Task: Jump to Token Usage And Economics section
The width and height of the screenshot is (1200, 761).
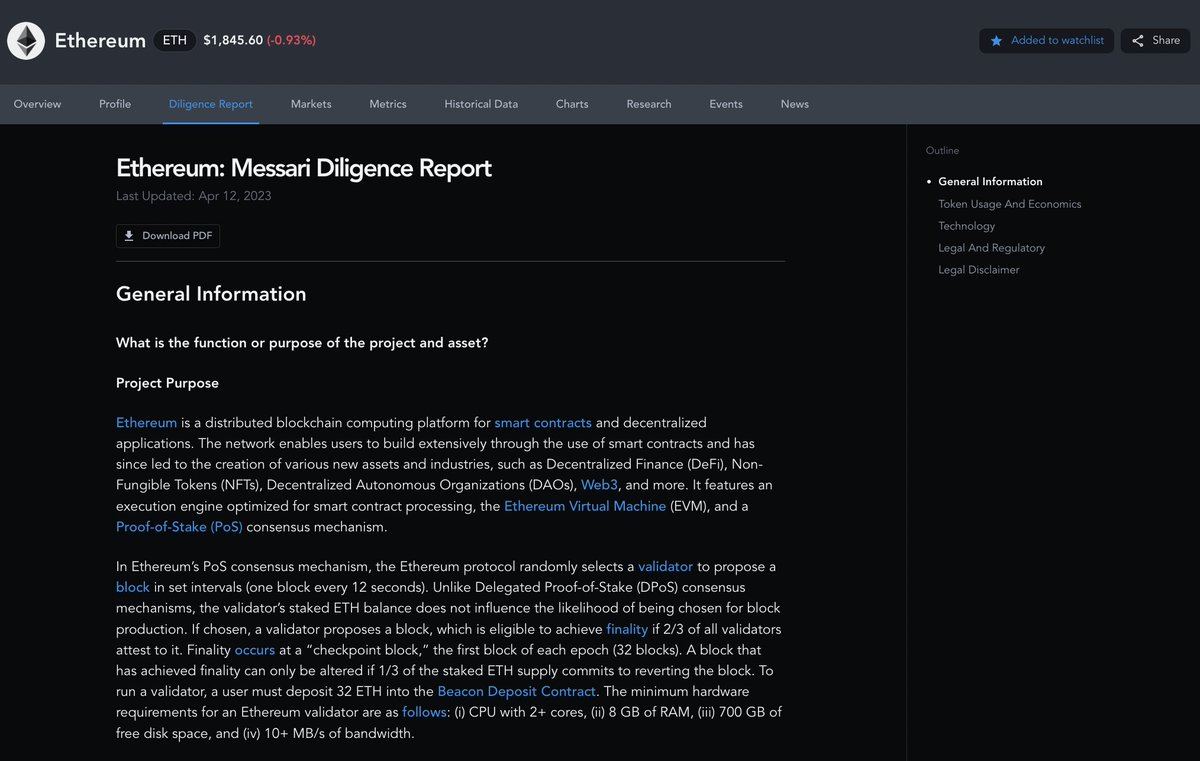Action: coord(1009,204)
